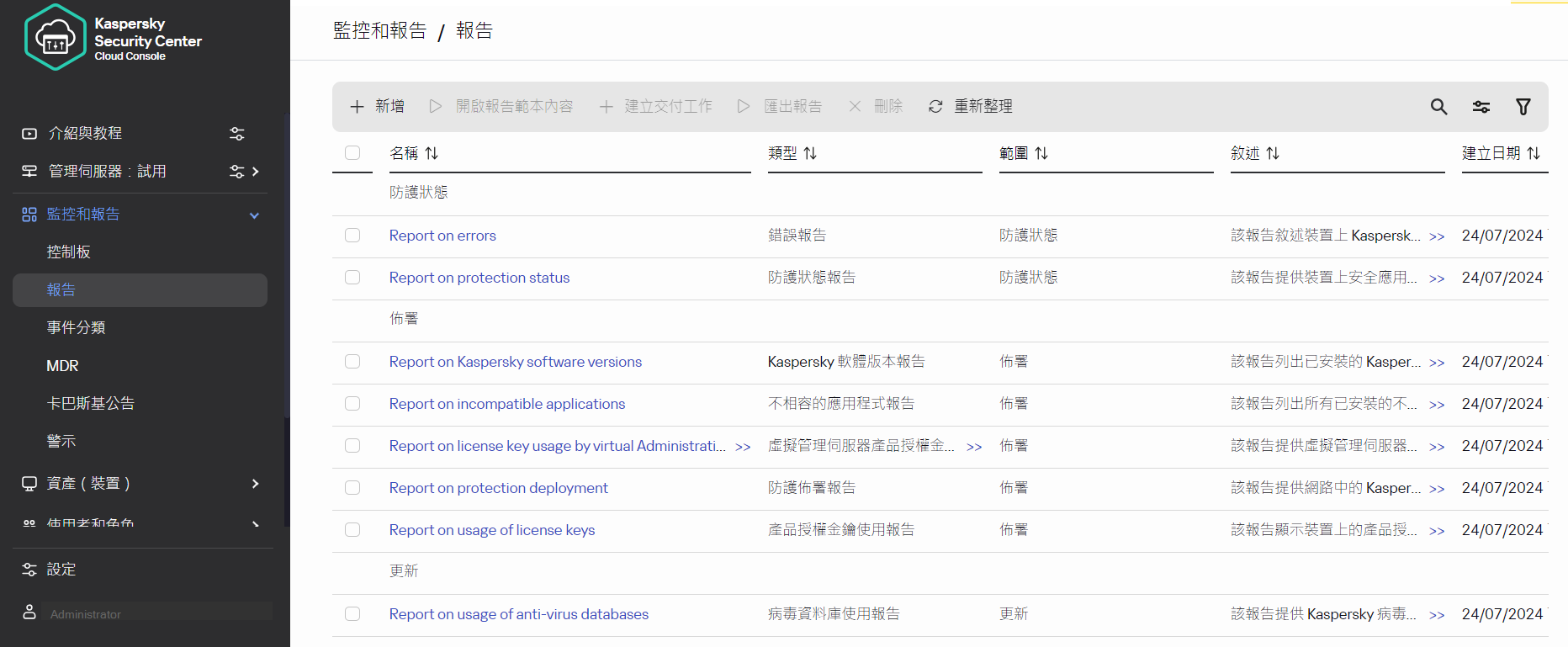Sort the 建立日期 column with arrows icon
Viewport: 1568px width, 647px height.
(1534, 153)
